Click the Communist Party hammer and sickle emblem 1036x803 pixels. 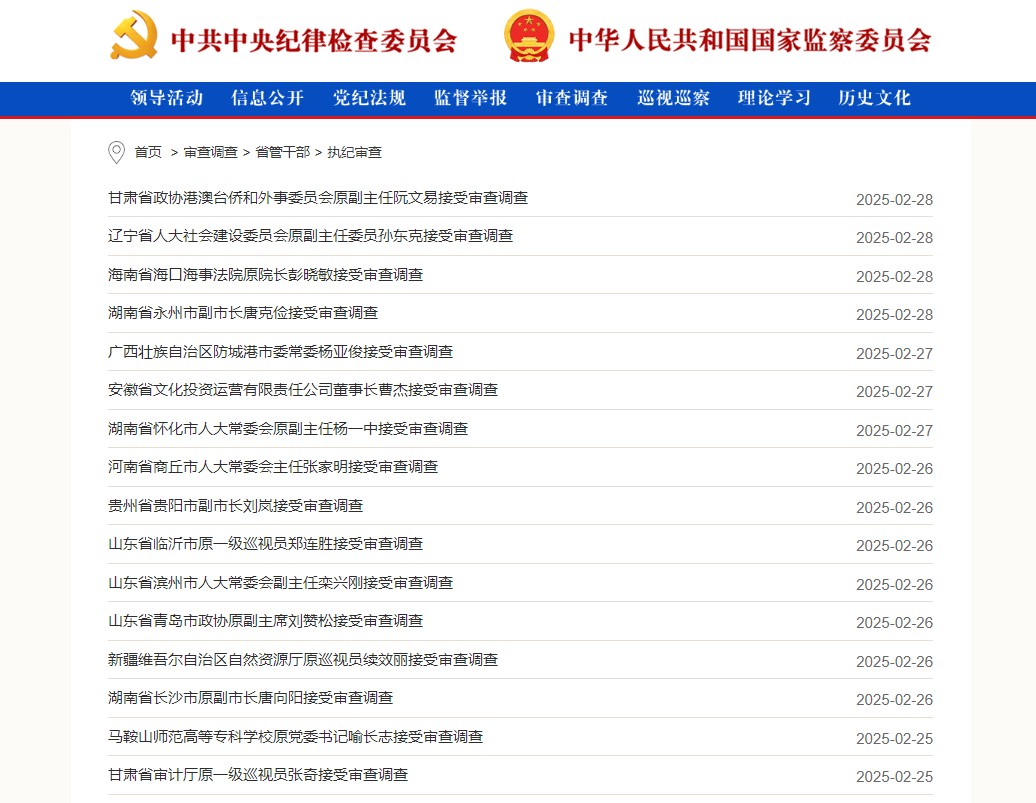click(x=134, y=36)
